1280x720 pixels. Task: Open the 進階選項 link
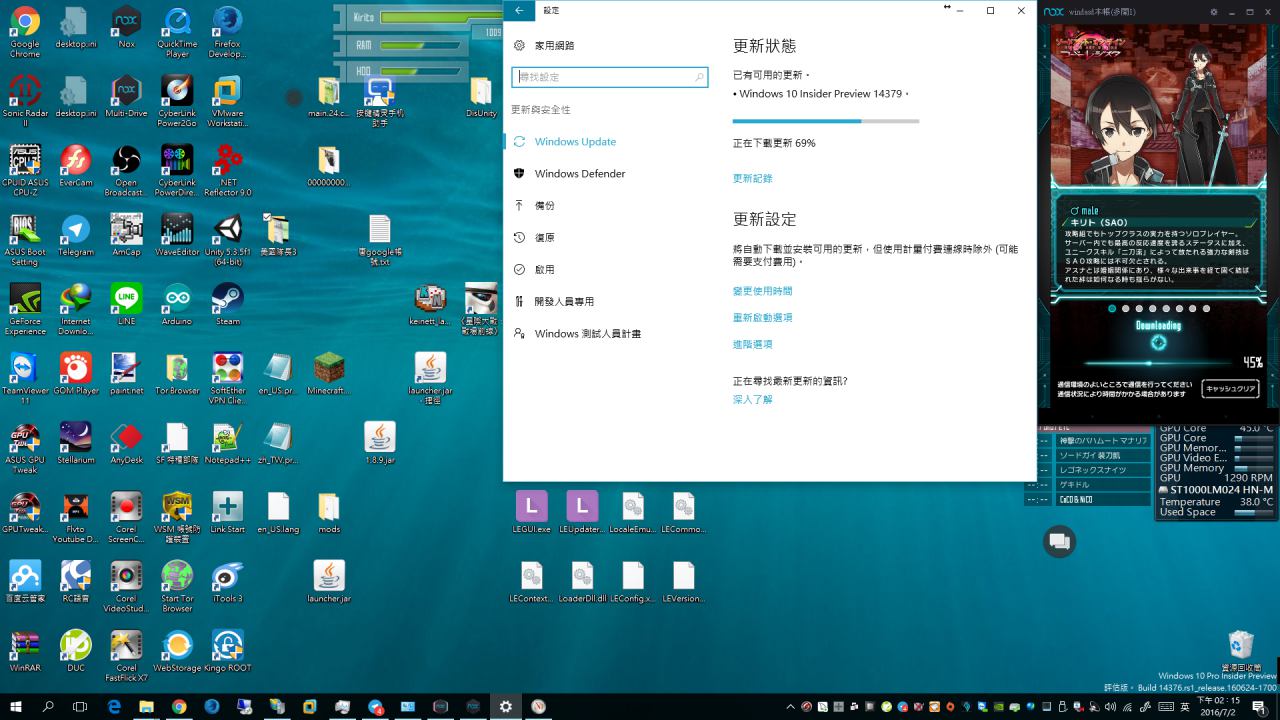[752, 344]
